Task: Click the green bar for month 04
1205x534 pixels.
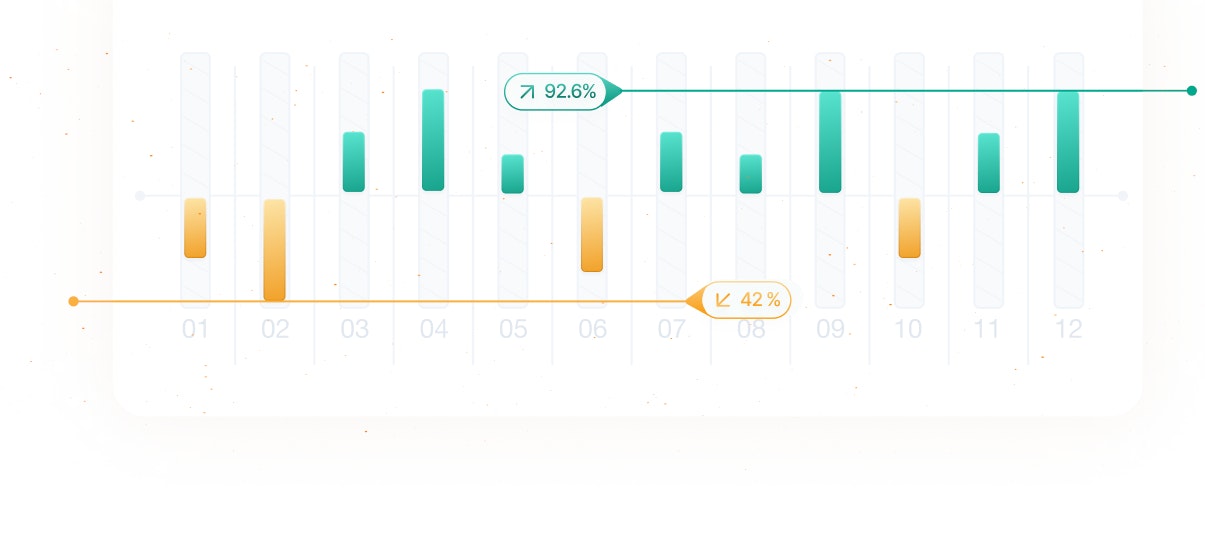Action: pyautogui.click(x=433, y=140)
